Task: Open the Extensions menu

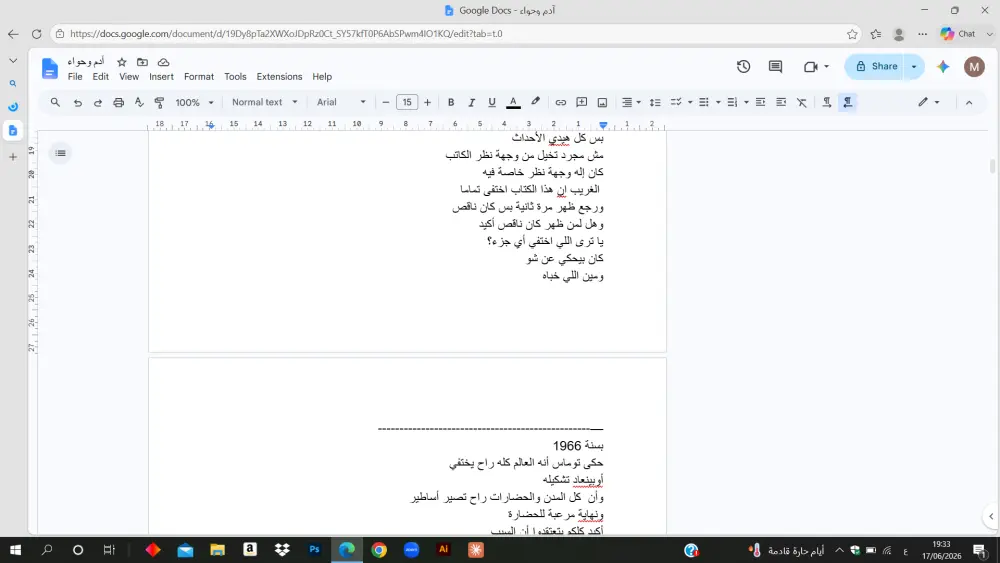Action: click(279, 77)
